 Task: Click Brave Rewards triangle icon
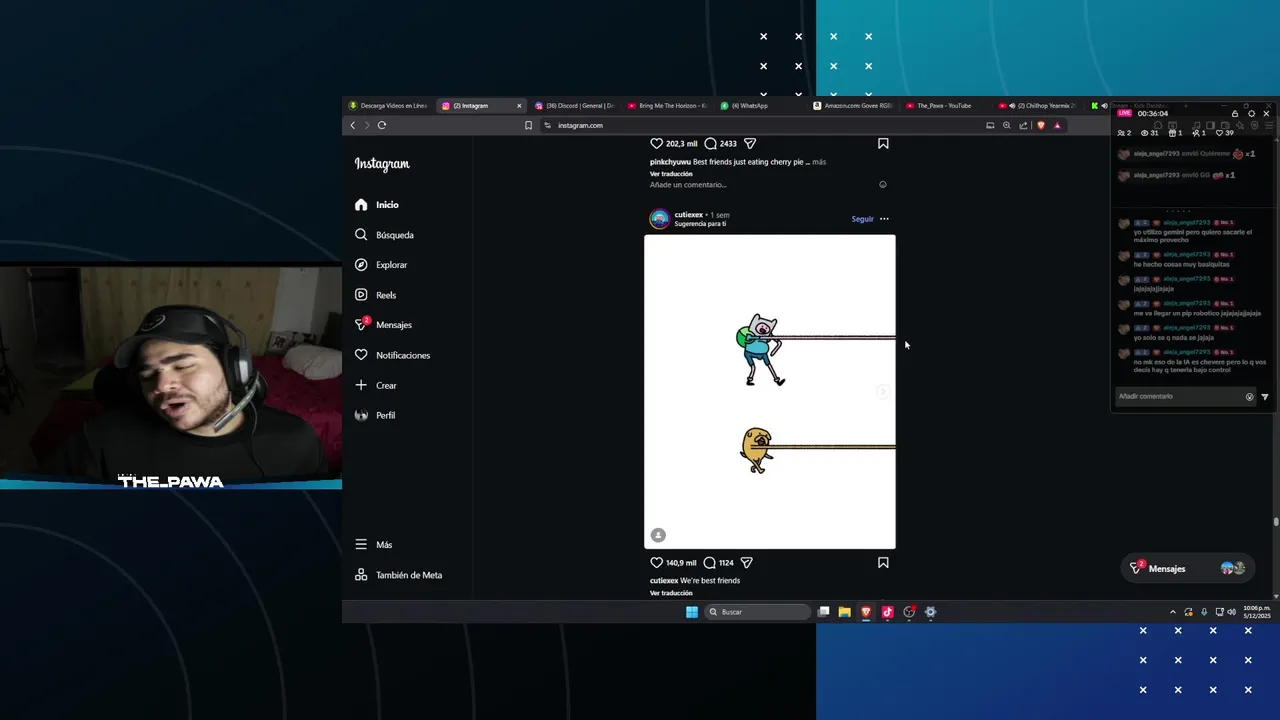pos(1057,126)
